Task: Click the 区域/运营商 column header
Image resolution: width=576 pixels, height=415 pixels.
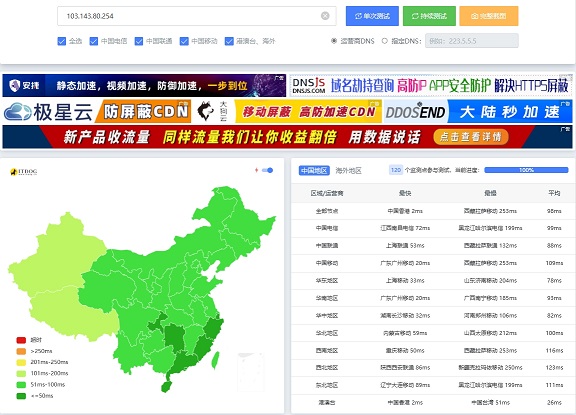Action: click(327, 193)
